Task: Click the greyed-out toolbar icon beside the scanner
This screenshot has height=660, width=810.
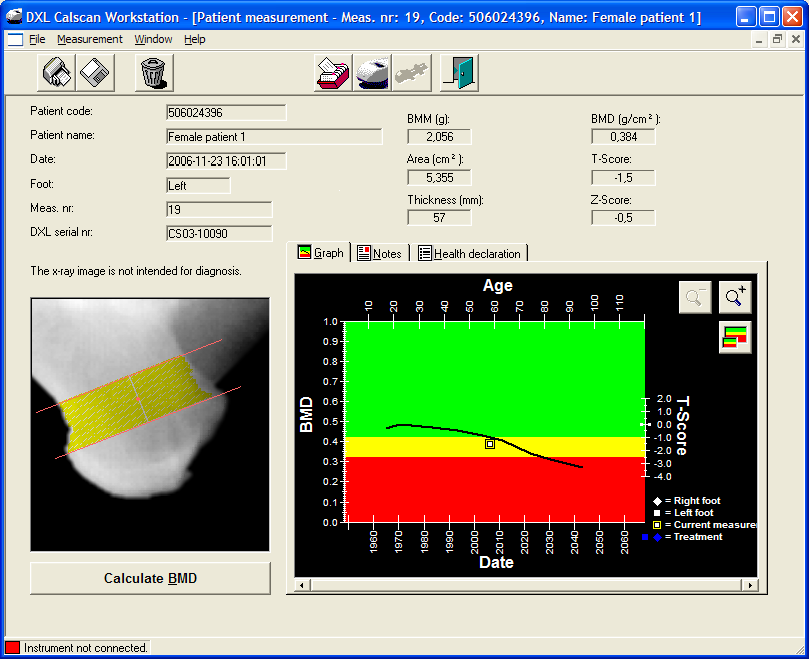Action: tap(411, 73)
